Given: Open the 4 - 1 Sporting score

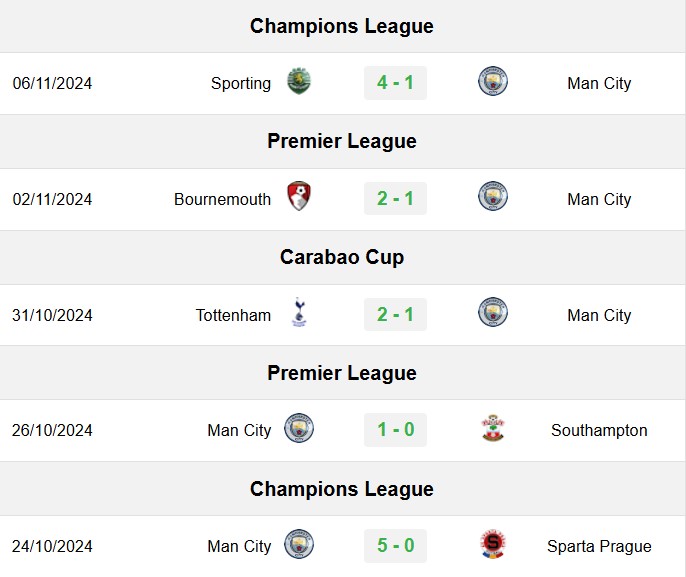Looking at the screenshot, I should click(396, 83).
